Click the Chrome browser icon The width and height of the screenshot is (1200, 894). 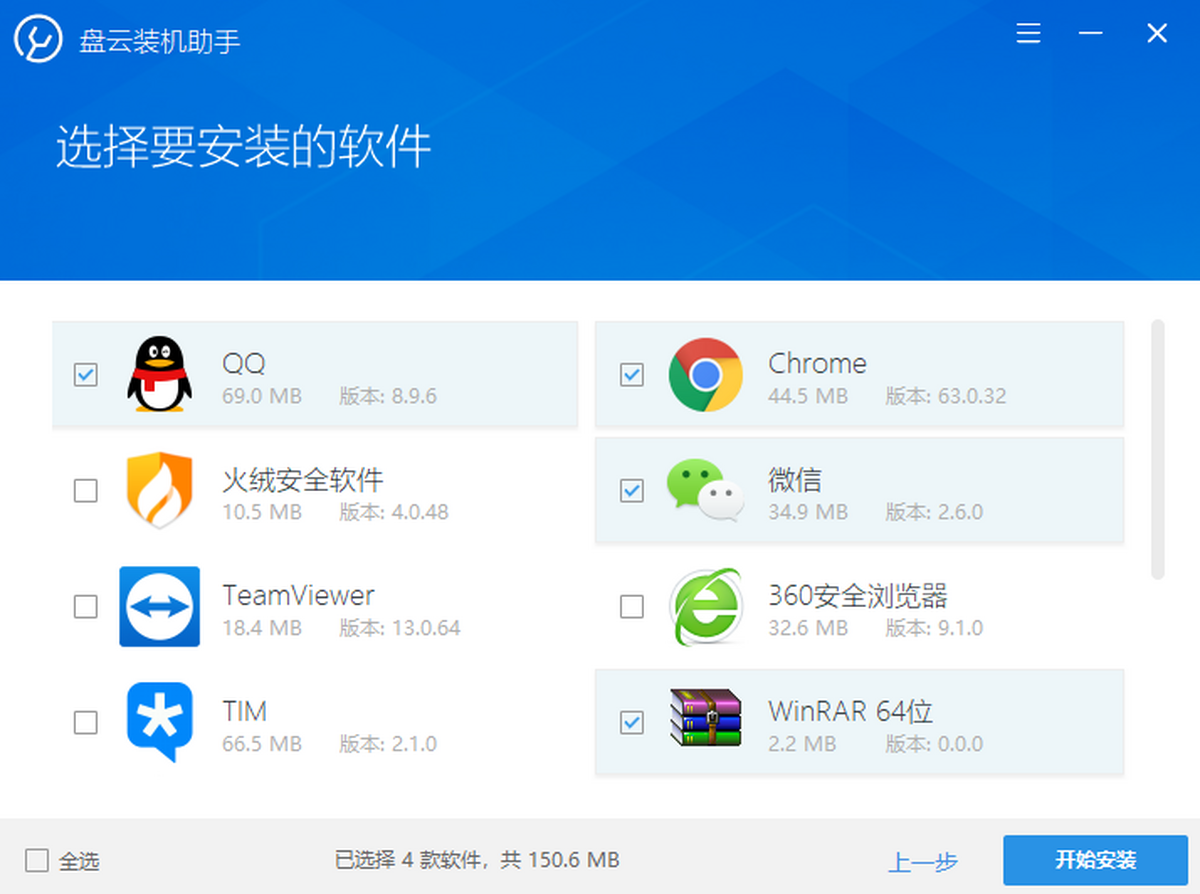[705, 375]
